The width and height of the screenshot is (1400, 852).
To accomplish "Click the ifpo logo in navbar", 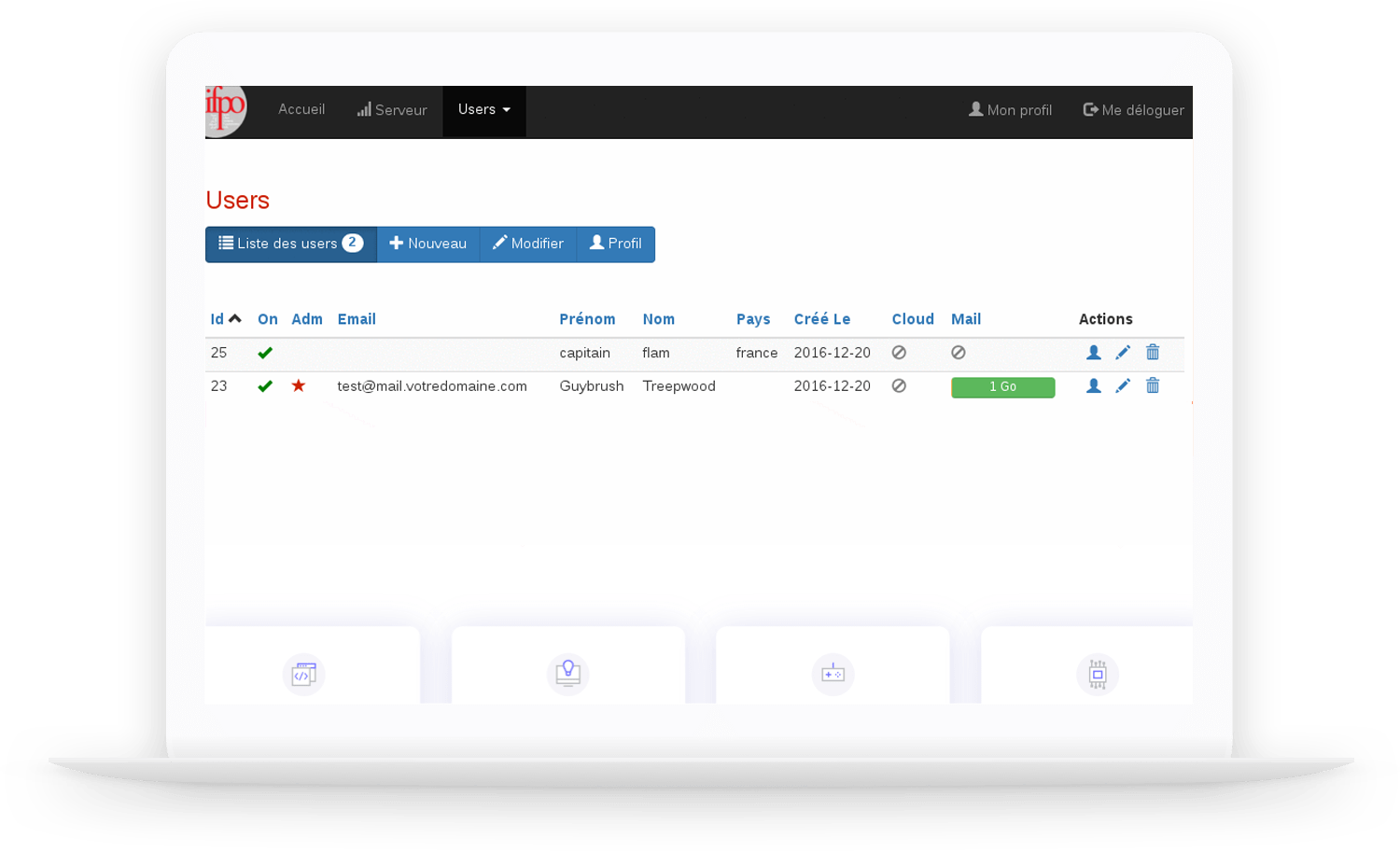I will pos(225,111).
